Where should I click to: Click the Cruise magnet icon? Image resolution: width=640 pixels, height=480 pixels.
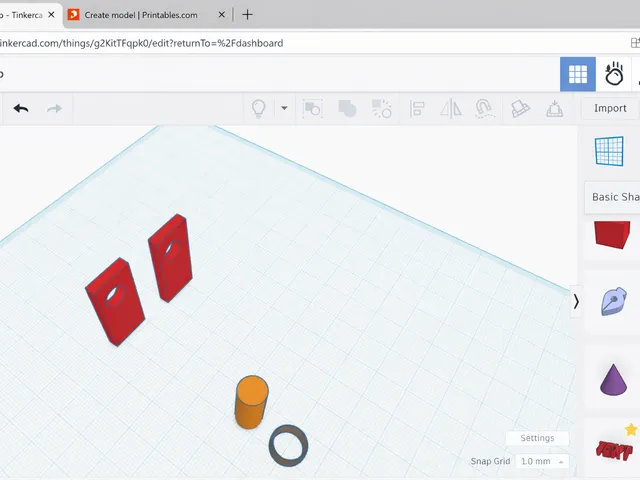[x=484, y=109]
